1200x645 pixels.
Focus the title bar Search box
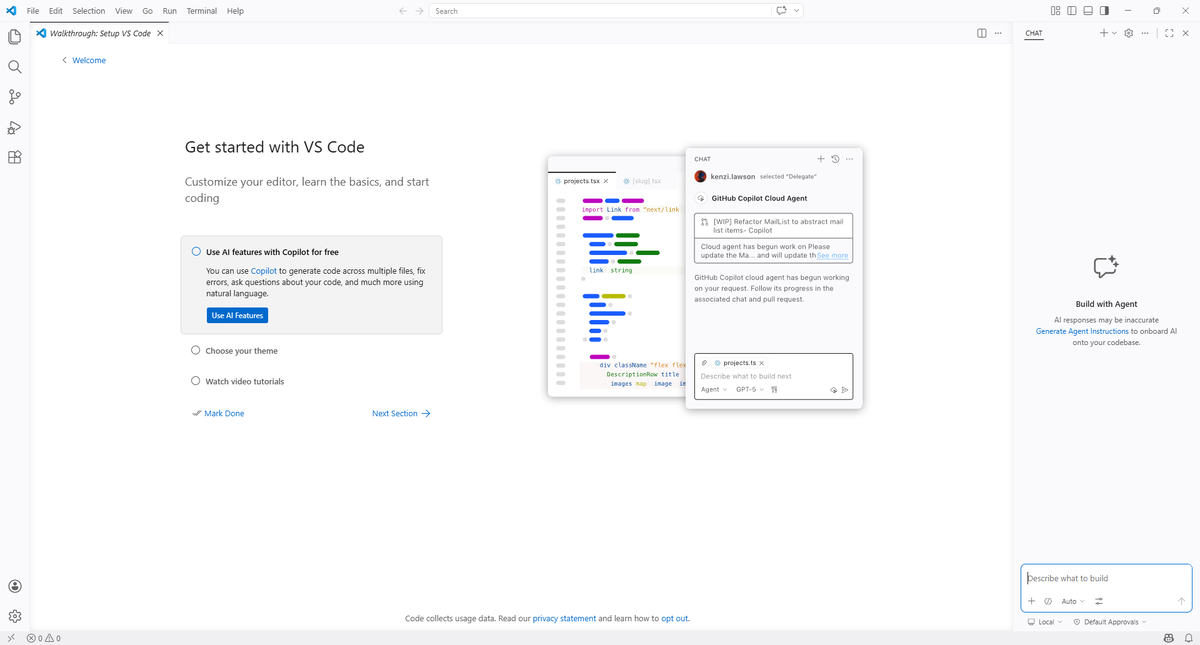(601, 11)
